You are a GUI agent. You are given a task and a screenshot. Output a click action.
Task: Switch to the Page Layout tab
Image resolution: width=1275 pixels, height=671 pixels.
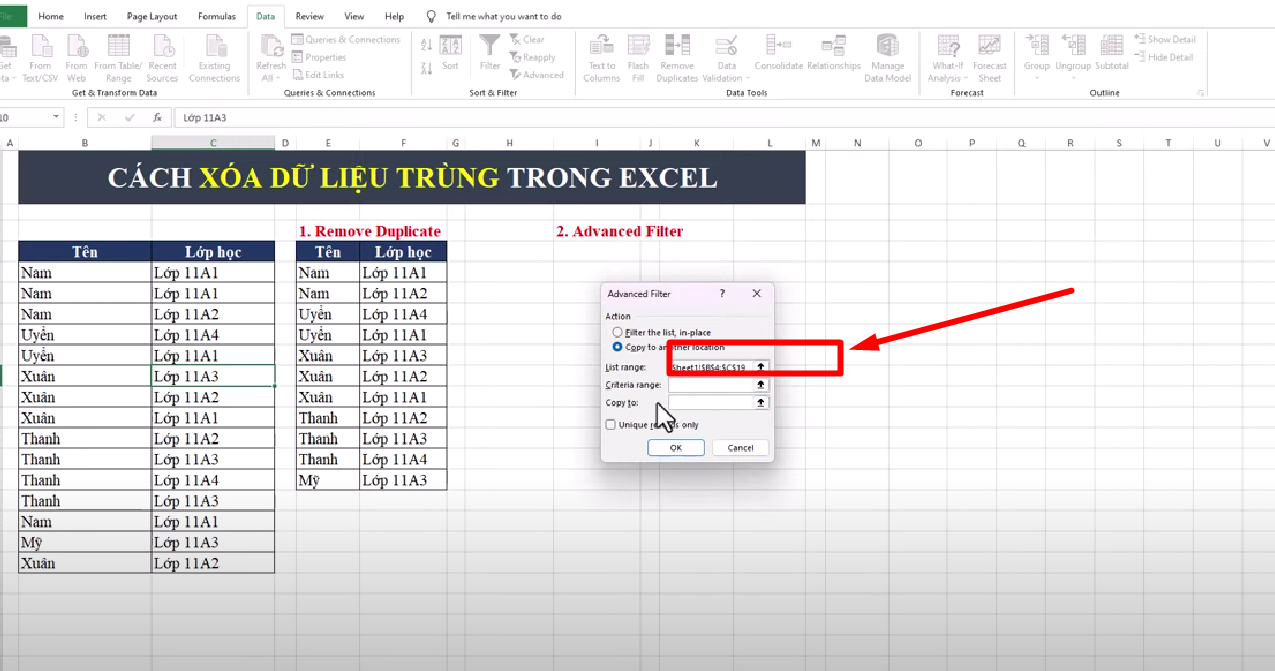(x=152, y=16)
